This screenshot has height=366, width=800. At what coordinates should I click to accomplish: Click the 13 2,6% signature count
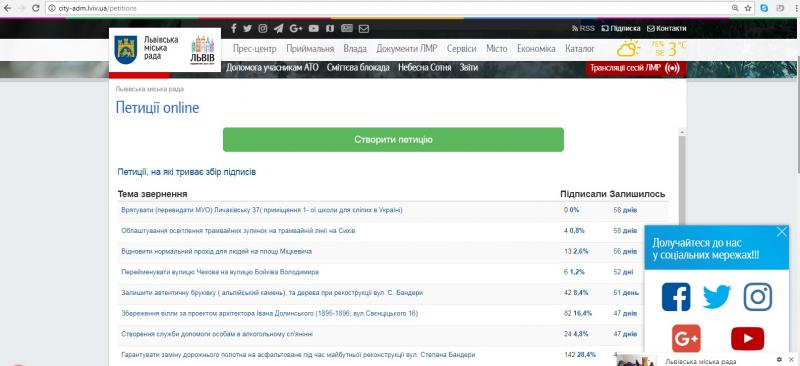click(x=576, y=251)
